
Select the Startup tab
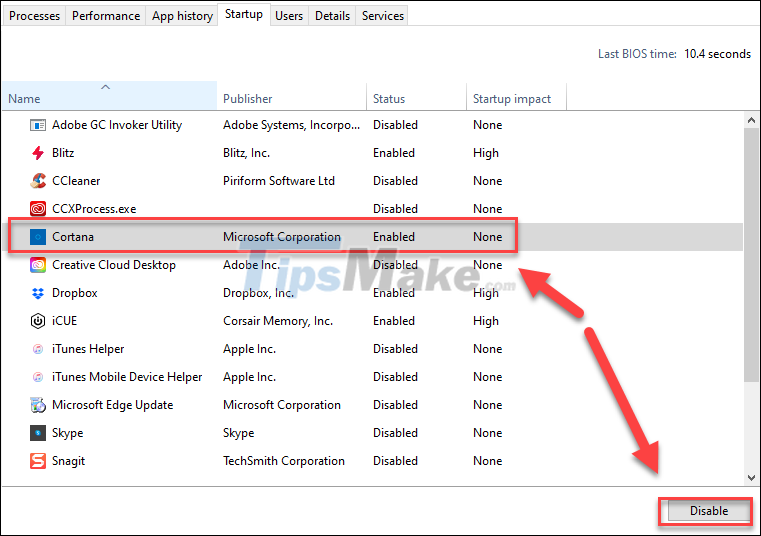tap(244, 14)
